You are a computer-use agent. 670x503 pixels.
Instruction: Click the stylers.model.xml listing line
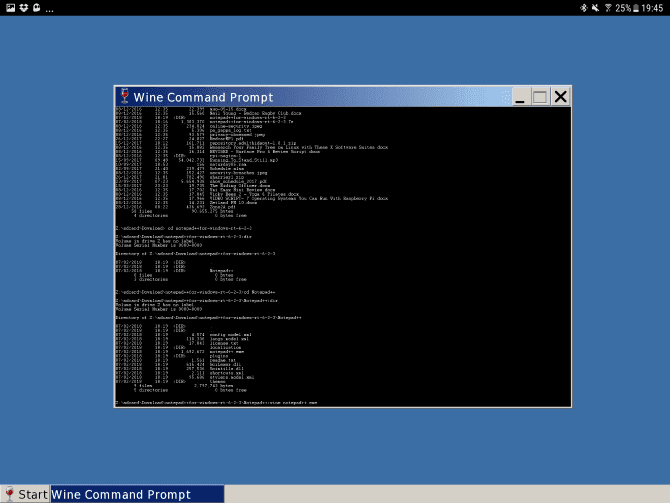coord(185,377)
